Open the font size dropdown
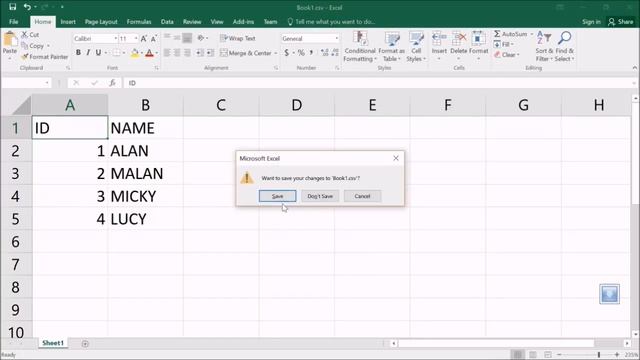 point(136,38)
